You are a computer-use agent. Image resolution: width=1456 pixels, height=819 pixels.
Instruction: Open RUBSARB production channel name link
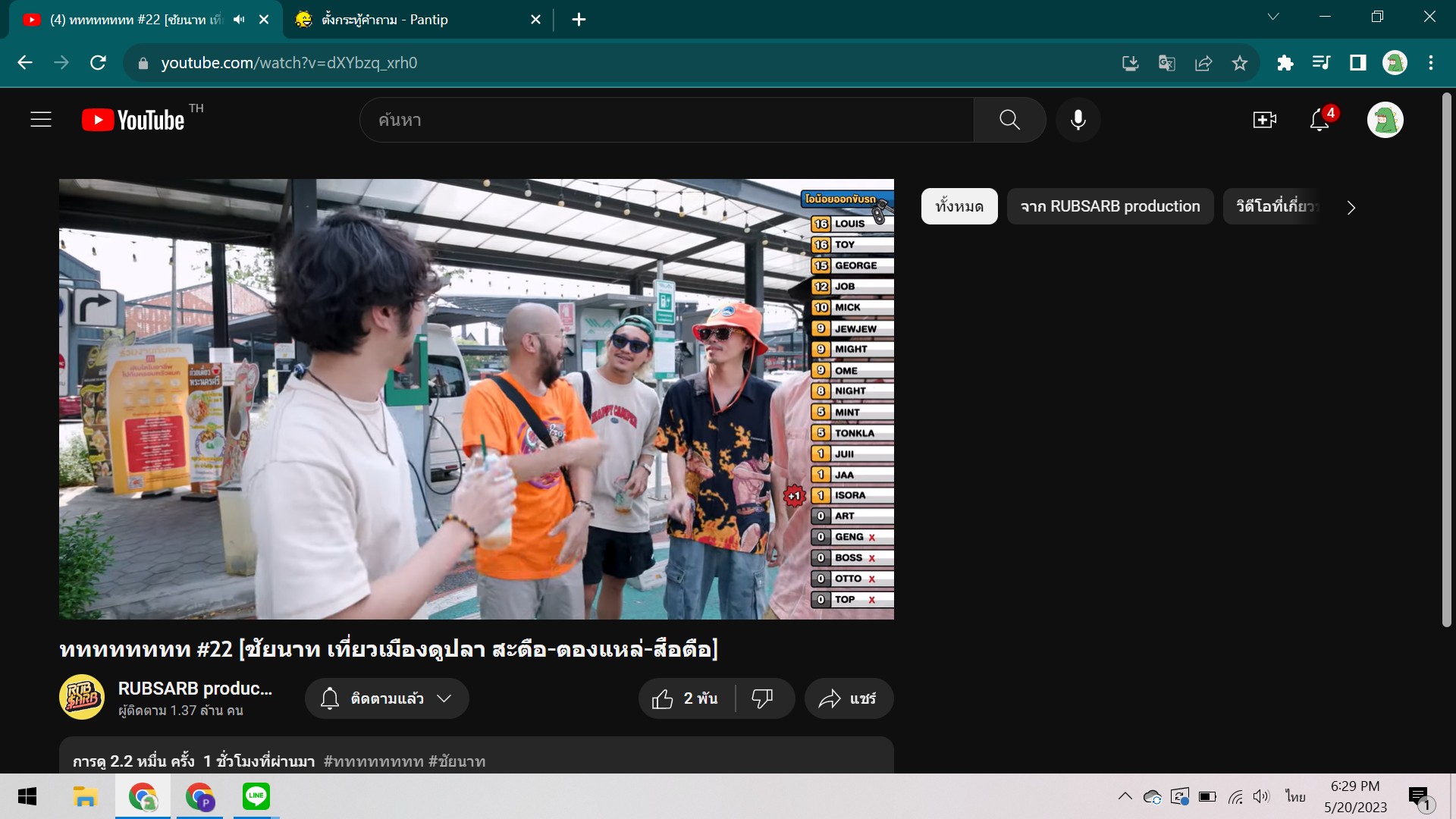(x=195, y=688)
